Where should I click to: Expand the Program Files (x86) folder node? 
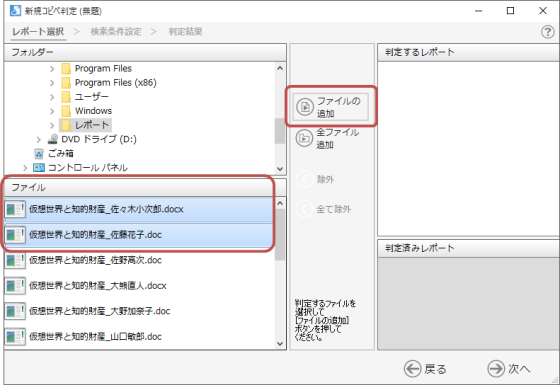click(52, 83)
